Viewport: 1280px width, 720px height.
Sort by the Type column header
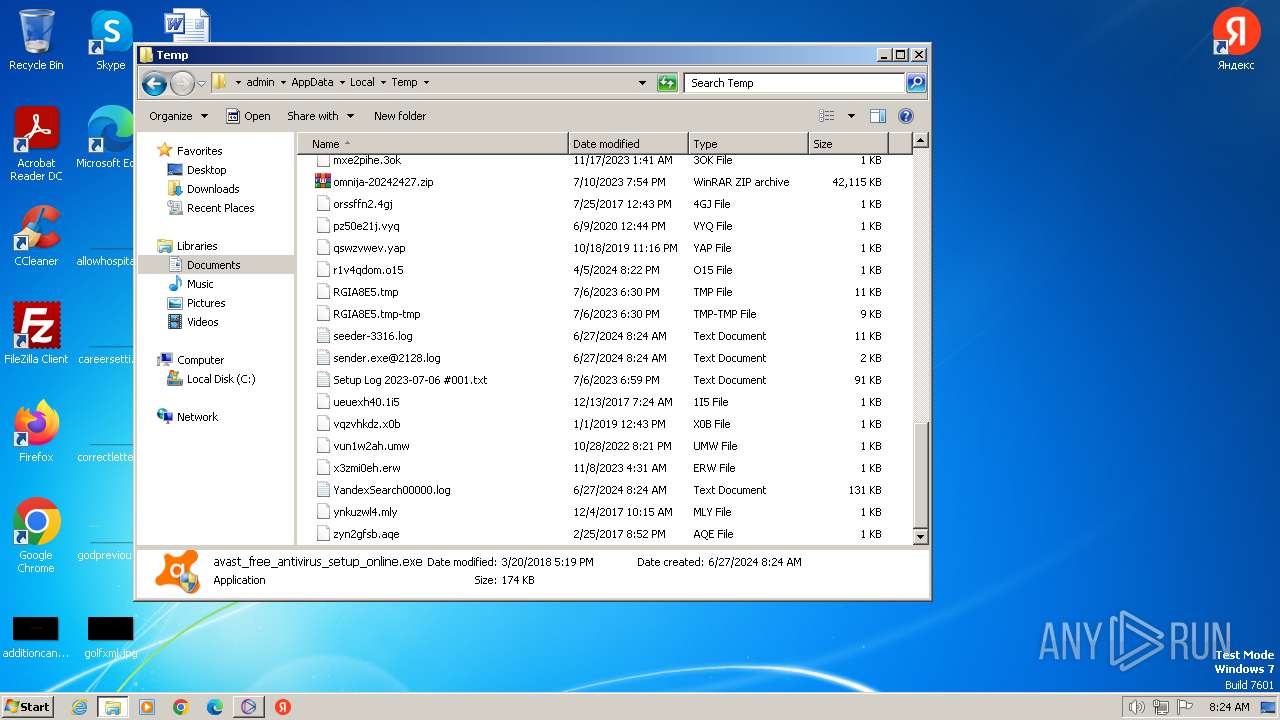tap(748, 144)
